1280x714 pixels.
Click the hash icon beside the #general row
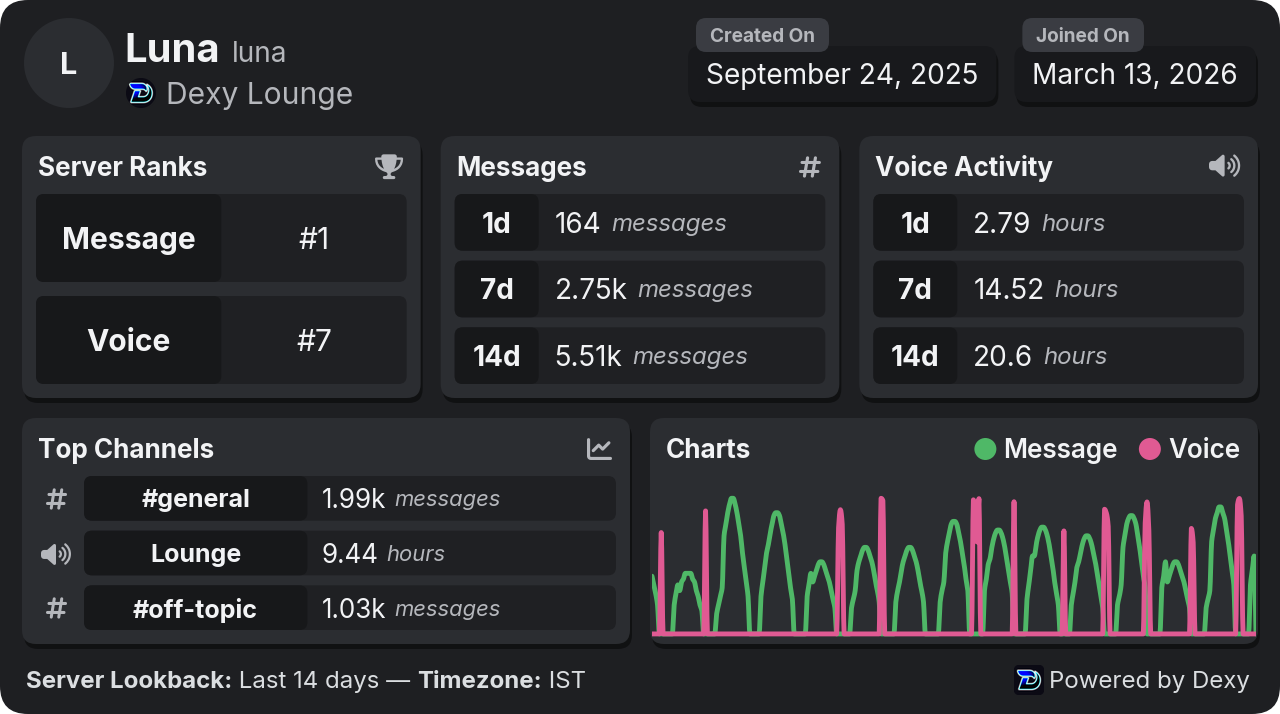[56, 499]
